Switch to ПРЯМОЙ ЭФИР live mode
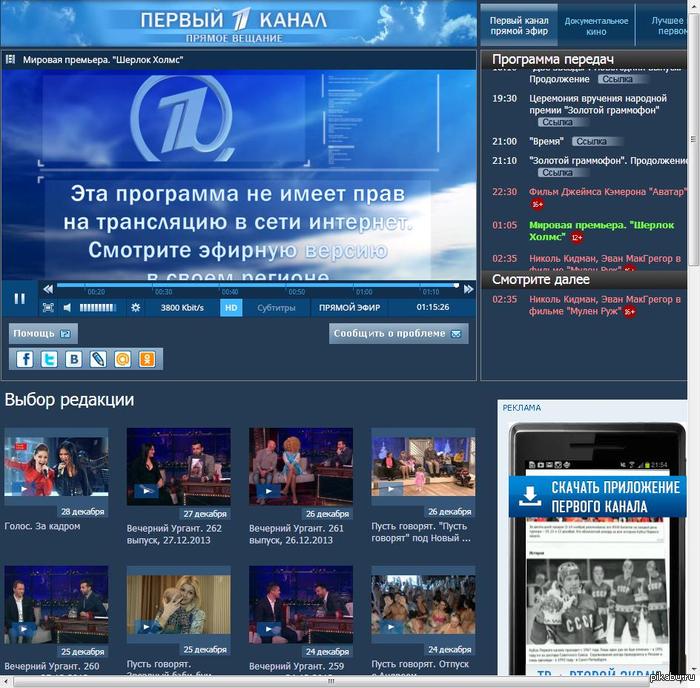 (x=349, y=308)
